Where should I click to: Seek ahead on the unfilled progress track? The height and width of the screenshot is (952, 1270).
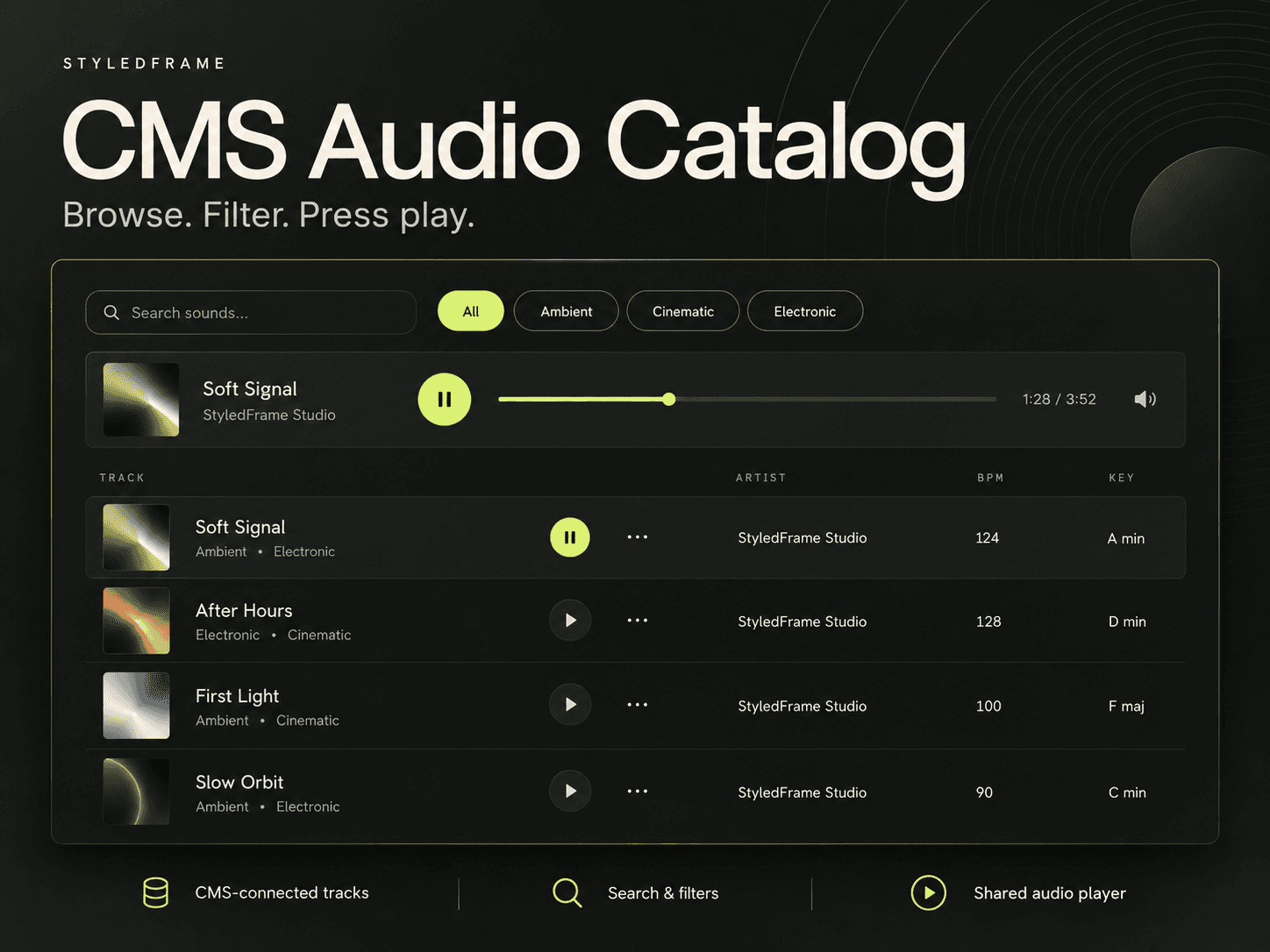pyautogui.click(x=836, y=399)
